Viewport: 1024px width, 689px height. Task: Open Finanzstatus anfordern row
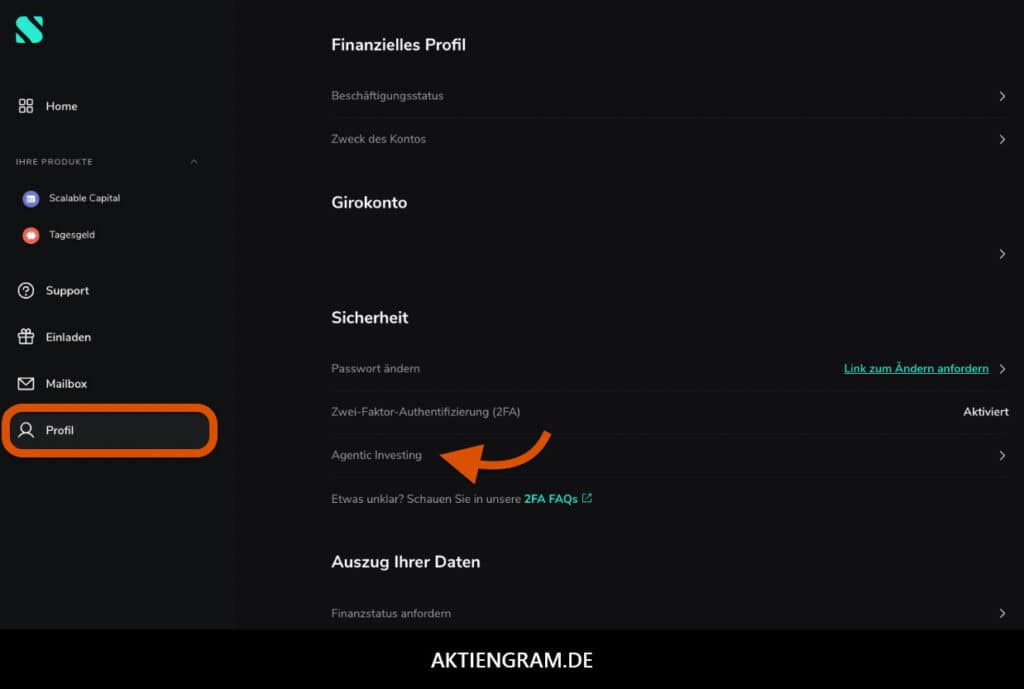point(669,613)
